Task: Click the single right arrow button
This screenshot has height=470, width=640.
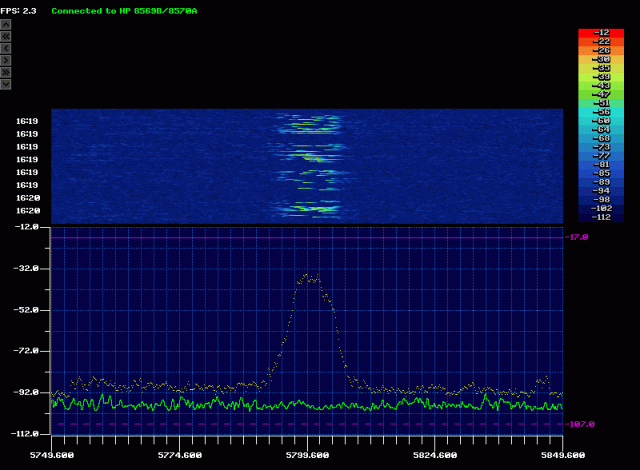Action: 6,60
